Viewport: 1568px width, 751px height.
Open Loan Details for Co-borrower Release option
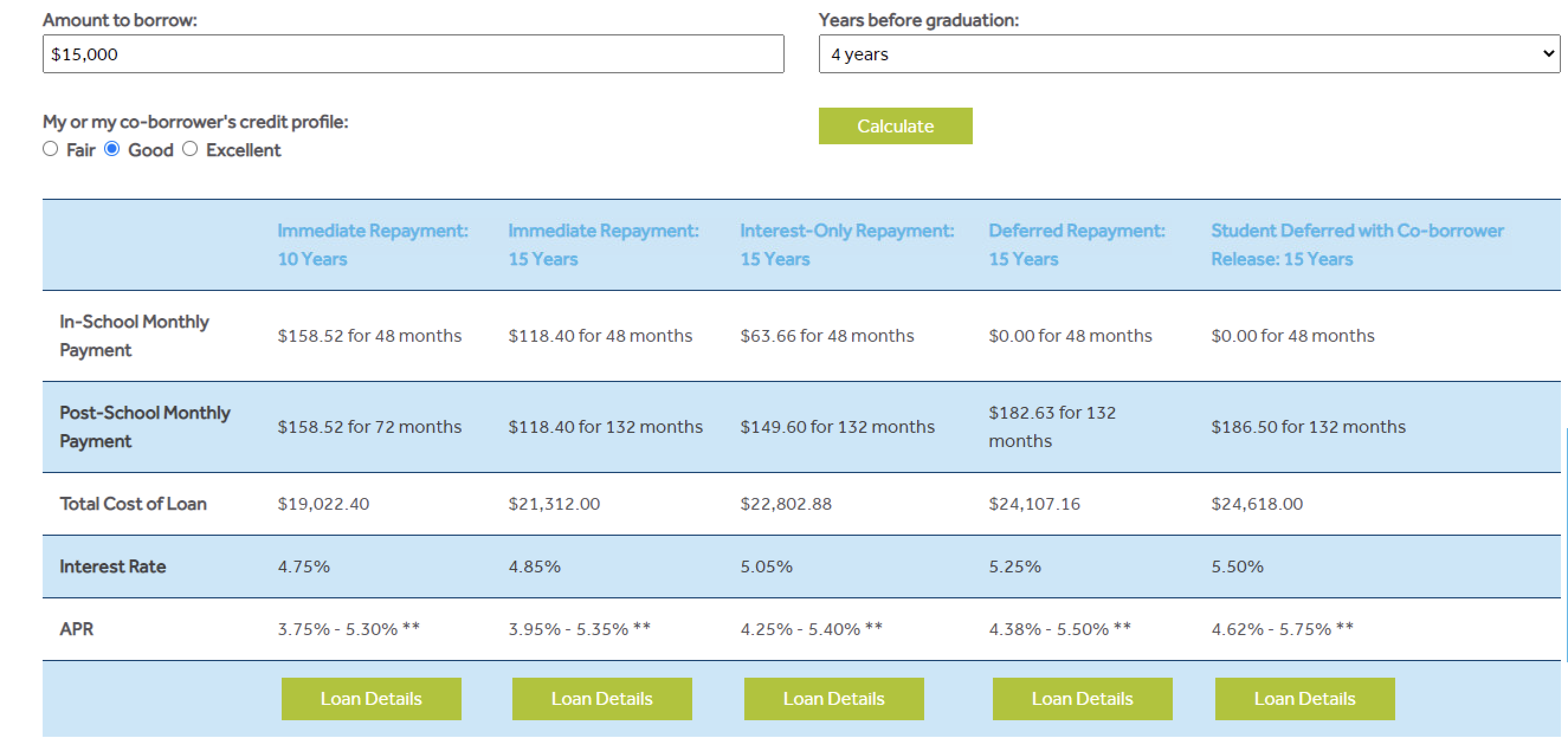point(1305,699)
